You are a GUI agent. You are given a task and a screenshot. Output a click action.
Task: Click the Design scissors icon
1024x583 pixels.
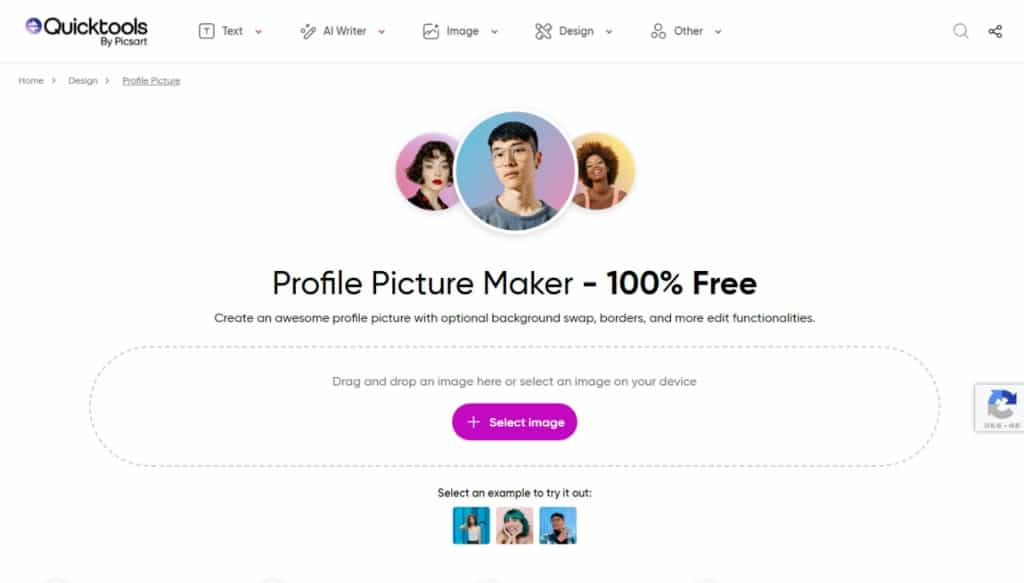(x=543, y=31)
